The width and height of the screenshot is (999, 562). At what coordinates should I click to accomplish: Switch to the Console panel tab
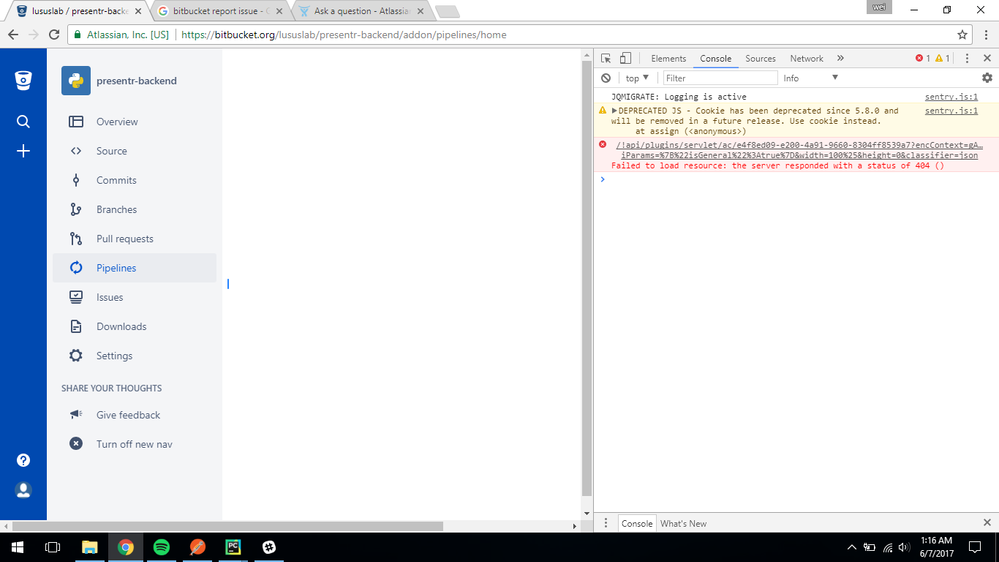(715, 59)
